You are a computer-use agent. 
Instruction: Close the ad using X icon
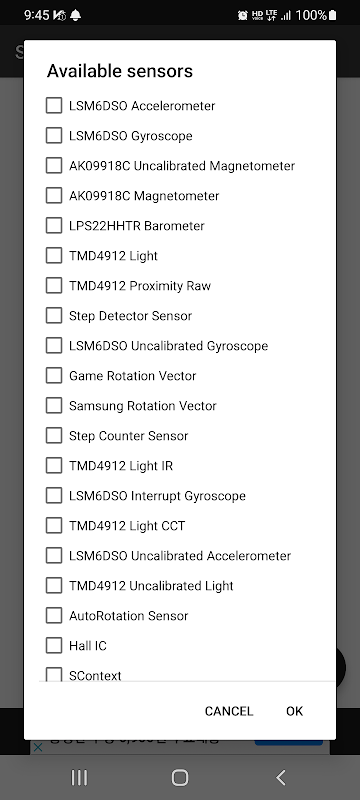point(37,747)
